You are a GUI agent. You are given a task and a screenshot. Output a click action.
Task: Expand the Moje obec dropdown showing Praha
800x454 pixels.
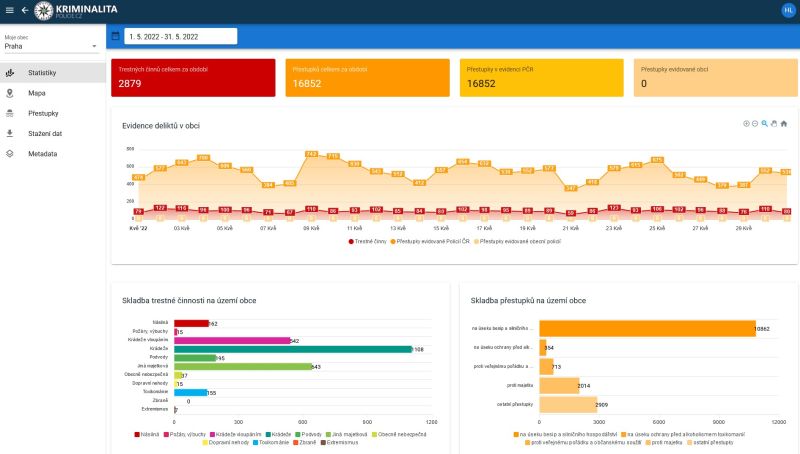(x=51, y=46)
